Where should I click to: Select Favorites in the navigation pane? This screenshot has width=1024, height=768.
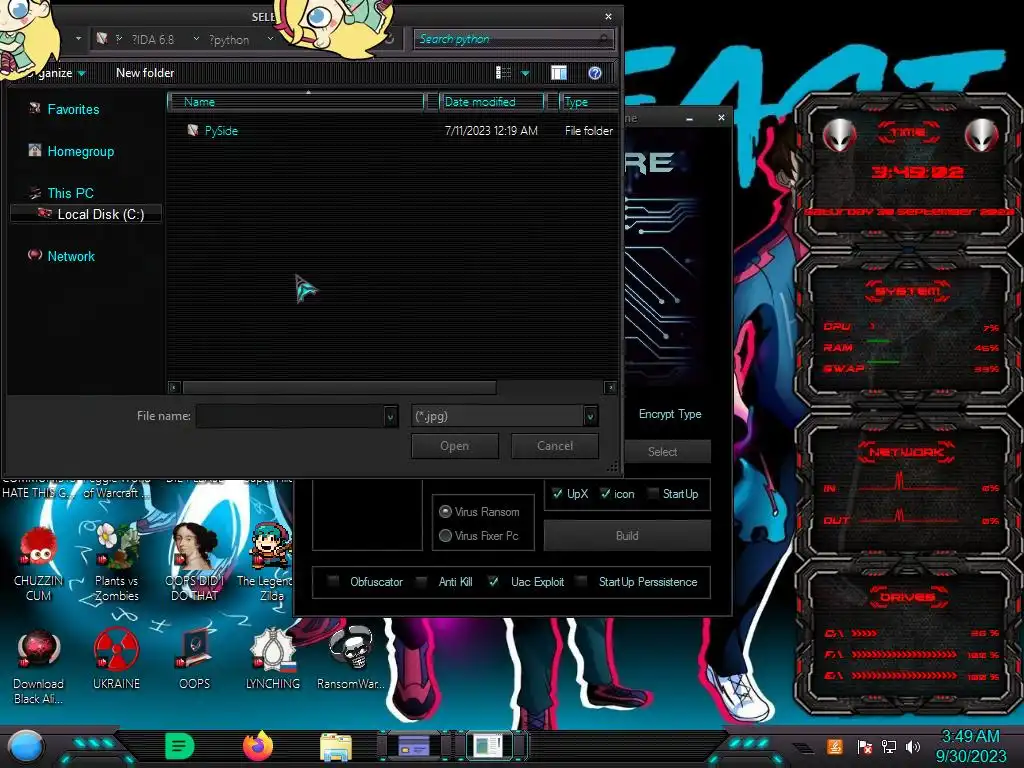click(x=73, y=109)
